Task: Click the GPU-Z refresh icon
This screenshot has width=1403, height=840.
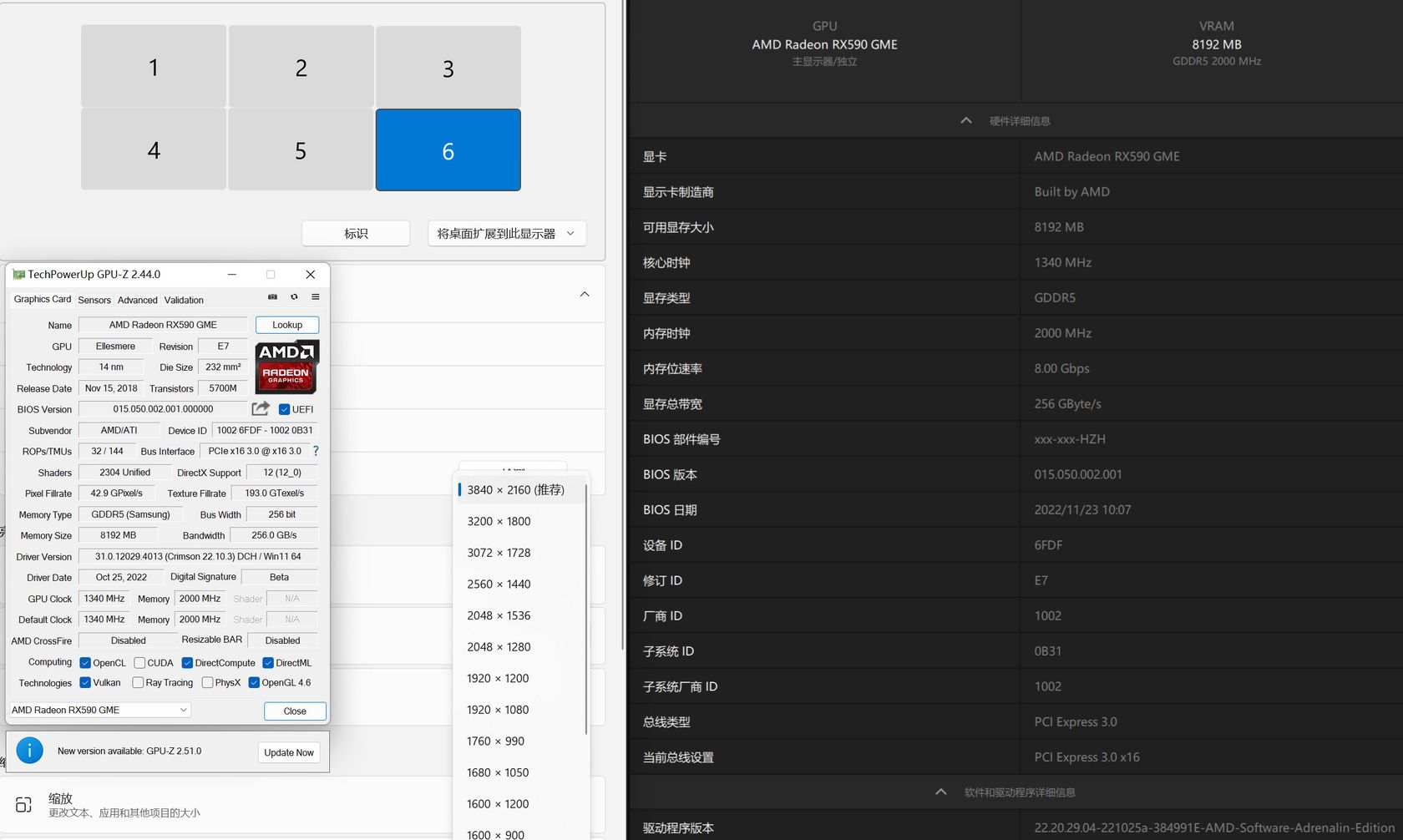Action: 294,296
